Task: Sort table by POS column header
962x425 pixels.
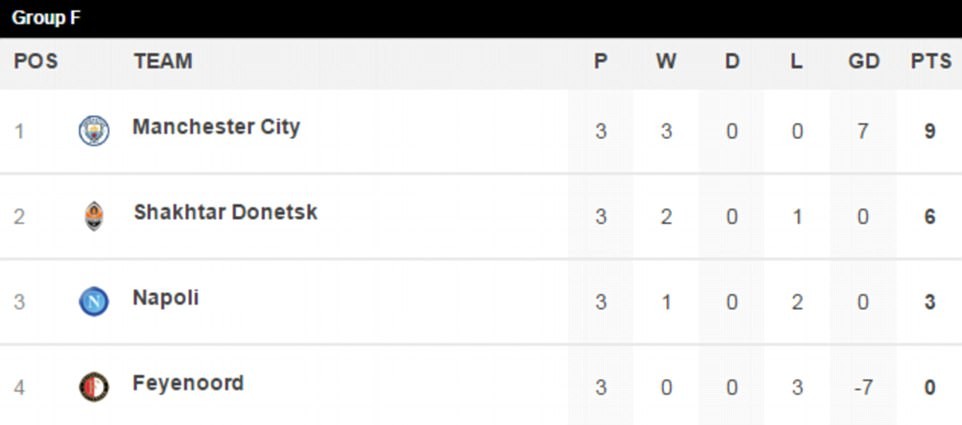Action: pyautogui.click(x=35, y=62)
